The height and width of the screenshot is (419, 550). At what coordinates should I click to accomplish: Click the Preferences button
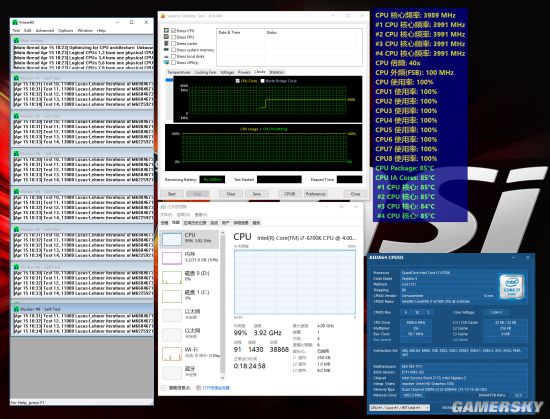pyautogui.click(x=315, y=194)
